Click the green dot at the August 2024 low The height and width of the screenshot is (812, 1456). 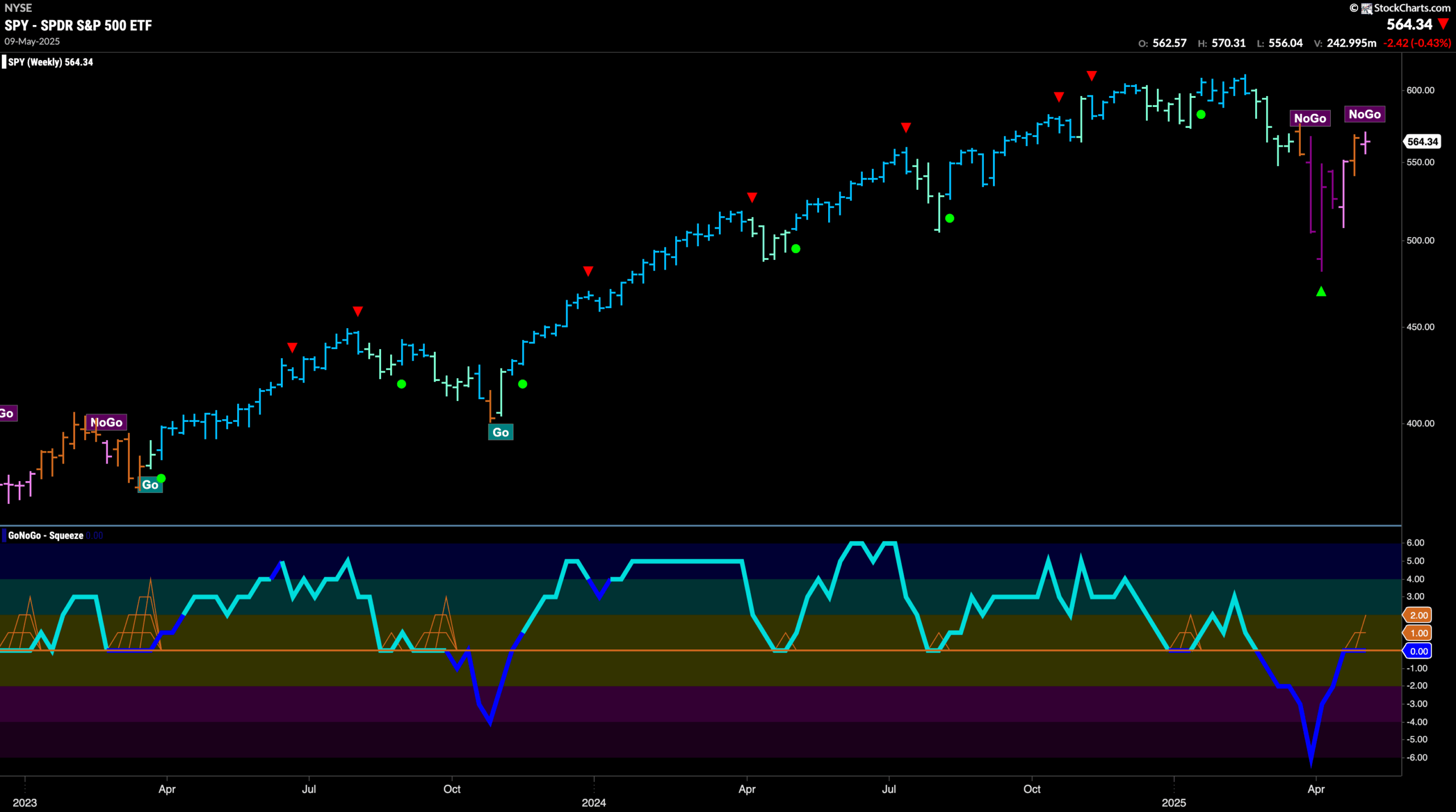pyautogui.click(x=949, y=218)
